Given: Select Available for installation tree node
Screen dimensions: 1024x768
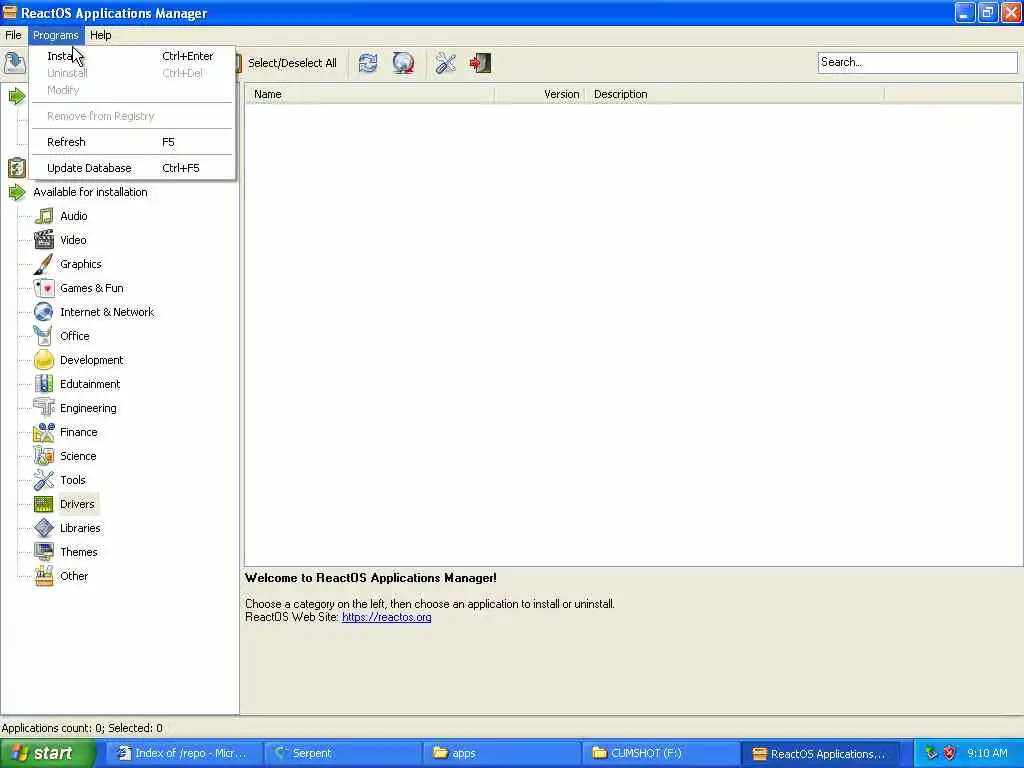Looking at the screenshot, I should pos(91,193).
